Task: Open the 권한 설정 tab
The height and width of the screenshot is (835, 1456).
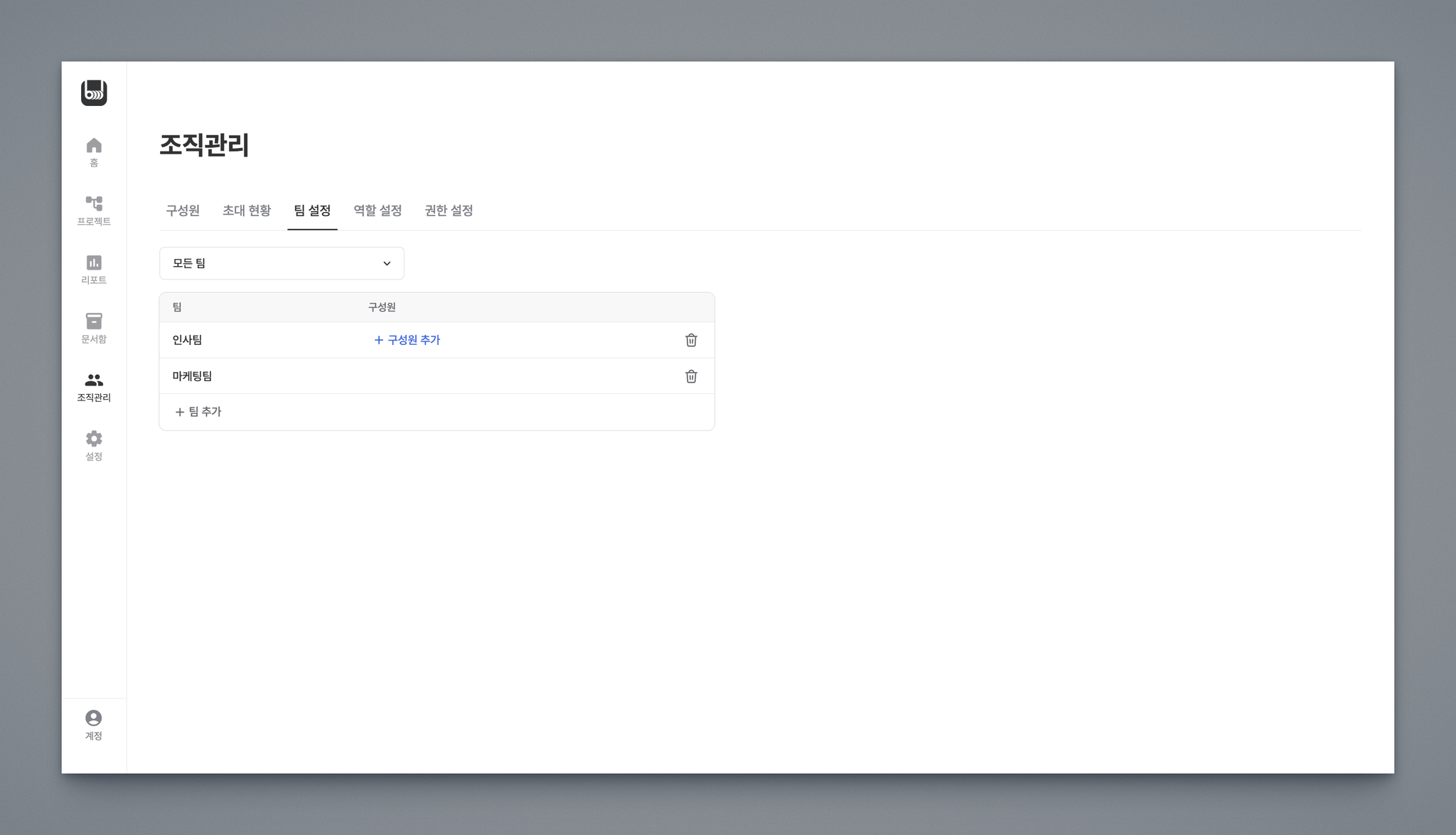Action: point(449,211)
